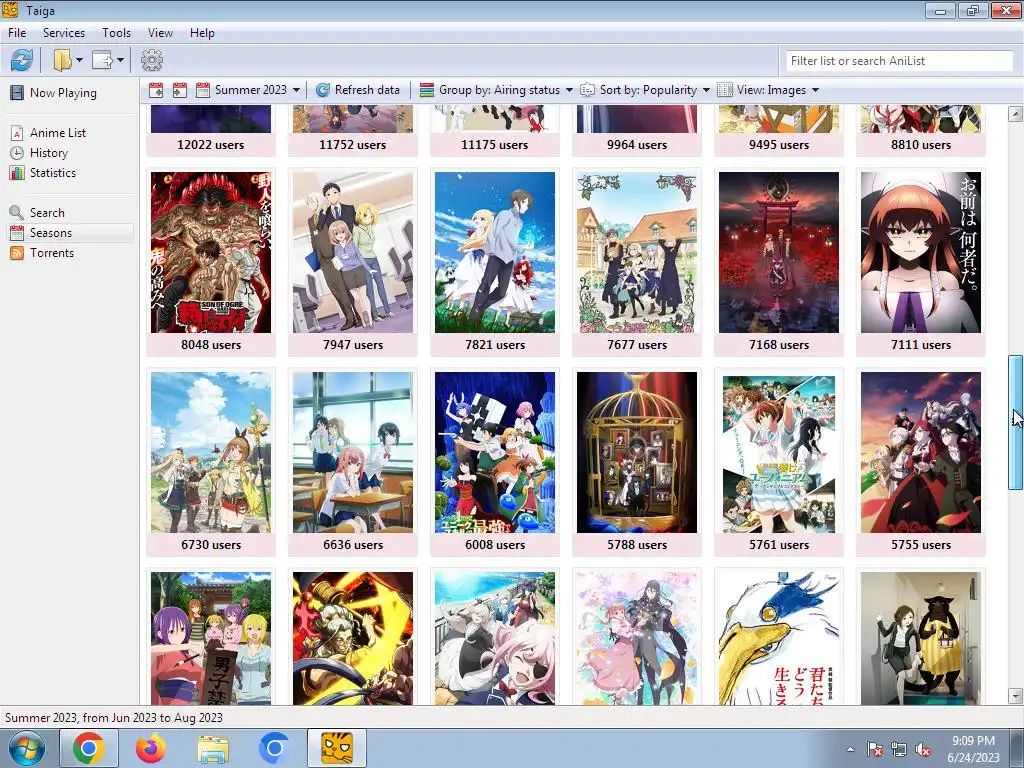Click the Summer 2023 calendar icon
The image size is (1024, 768).
pyautogui.click(x=203, y=90)
